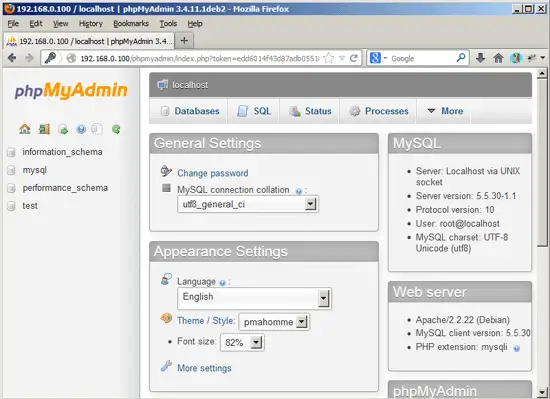The image size is (550, 399).
Task: Click database icon beside mysql
Action: click(x=11, y=170)
